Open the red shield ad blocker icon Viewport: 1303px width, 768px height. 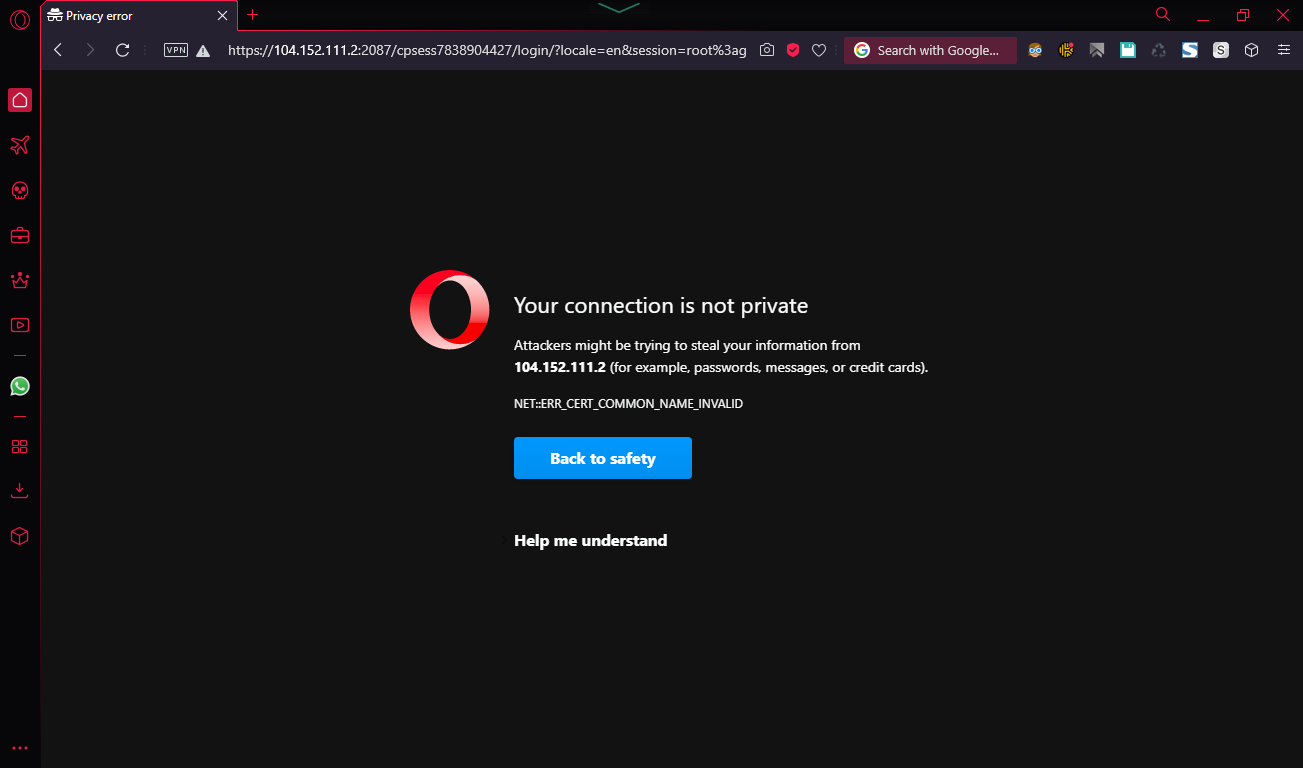pyautogui.click(x=793, y=50)
